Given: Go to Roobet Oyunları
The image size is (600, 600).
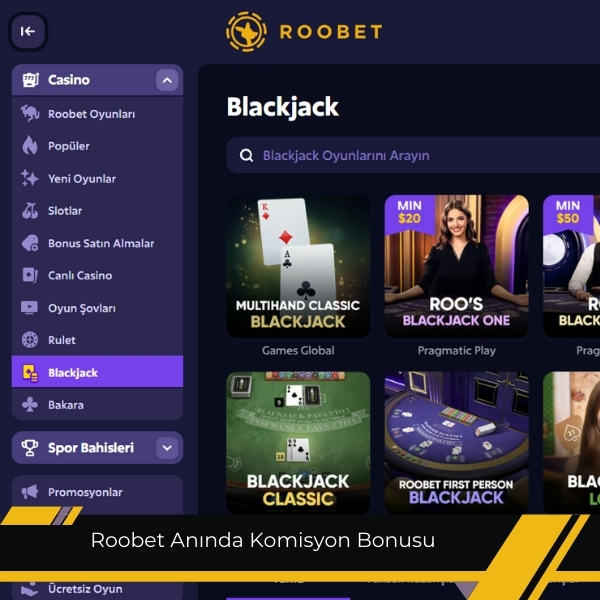Looking at the screenshot, I should pyautogui.click(x=97, y=114).
